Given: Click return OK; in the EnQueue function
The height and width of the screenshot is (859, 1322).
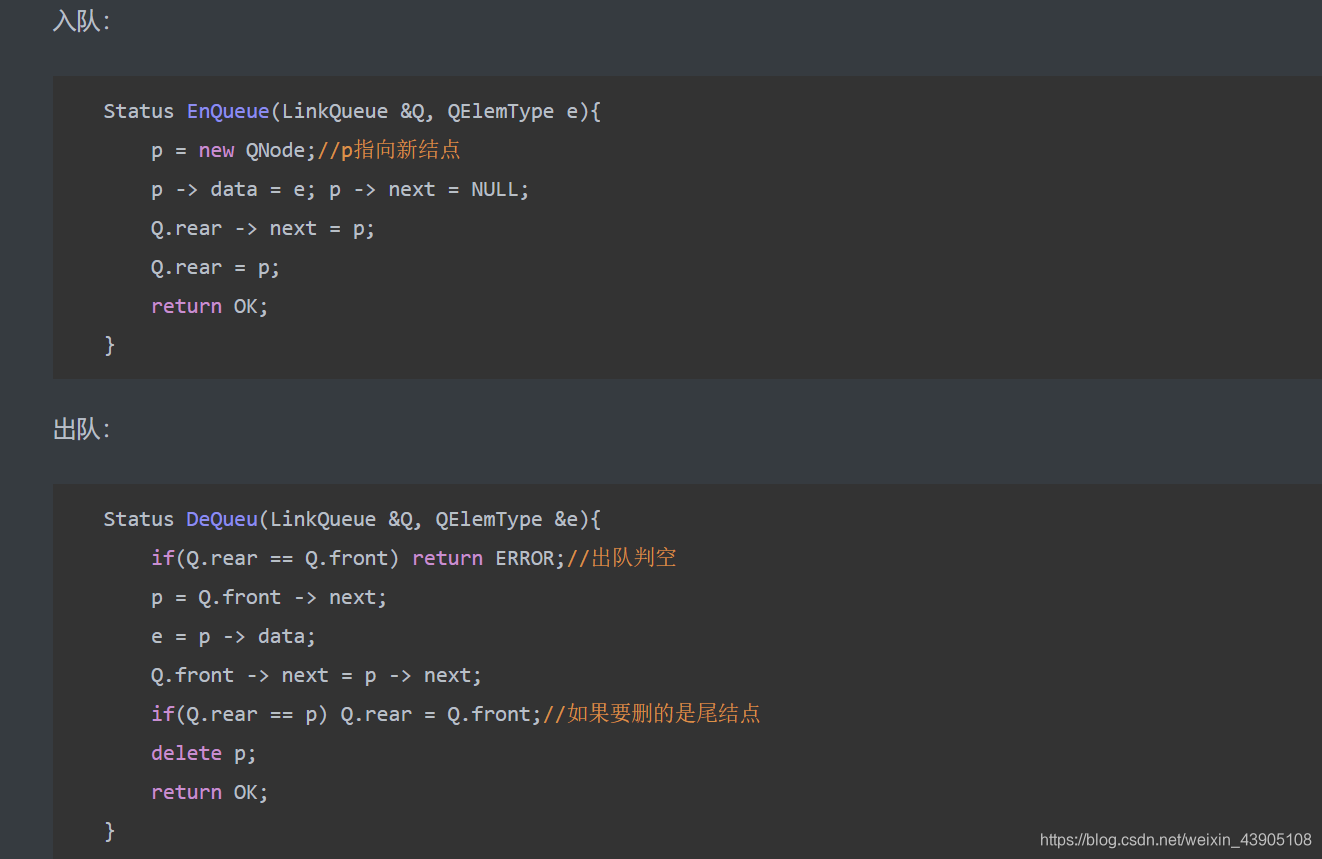Looking at the screenshot, I should [x=210, y=306].
